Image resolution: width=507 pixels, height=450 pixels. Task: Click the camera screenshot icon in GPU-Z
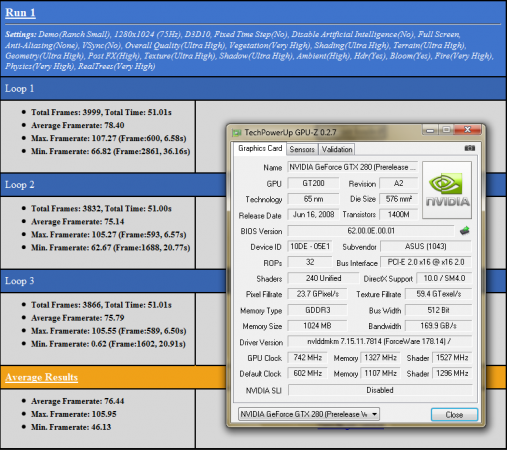click(x=470, y=148)
